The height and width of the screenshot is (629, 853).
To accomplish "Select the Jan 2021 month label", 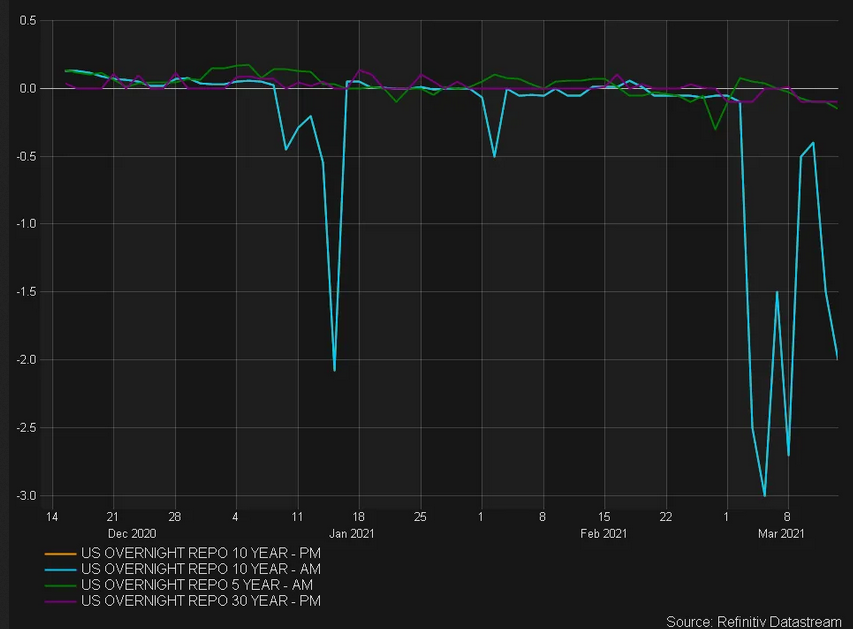I will (x=351, y=534).
